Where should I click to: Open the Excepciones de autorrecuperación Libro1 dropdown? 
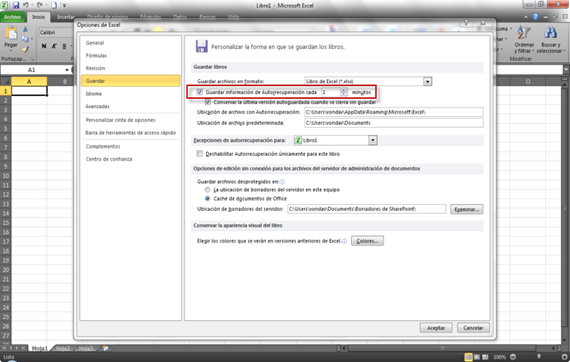pyautogui.click(x=373, y=140)
